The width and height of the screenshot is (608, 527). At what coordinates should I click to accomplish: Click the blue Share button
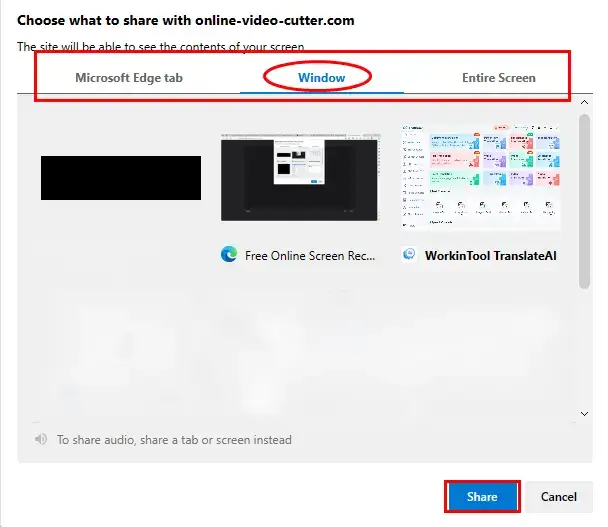pos(482,497)
